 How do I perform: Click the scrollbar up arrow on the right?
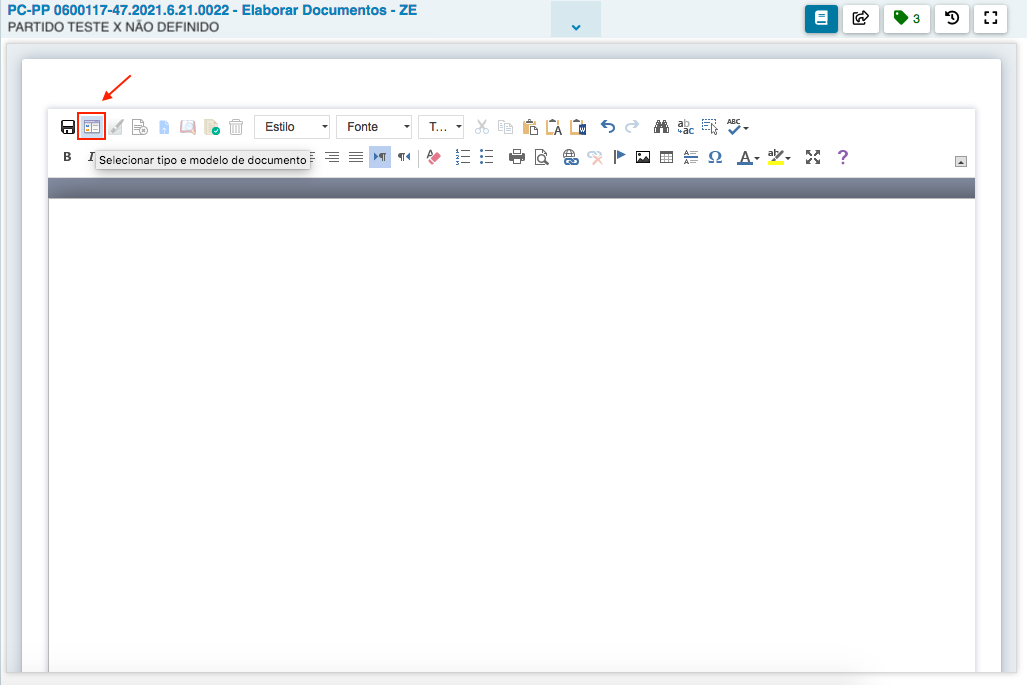[961, 160]
